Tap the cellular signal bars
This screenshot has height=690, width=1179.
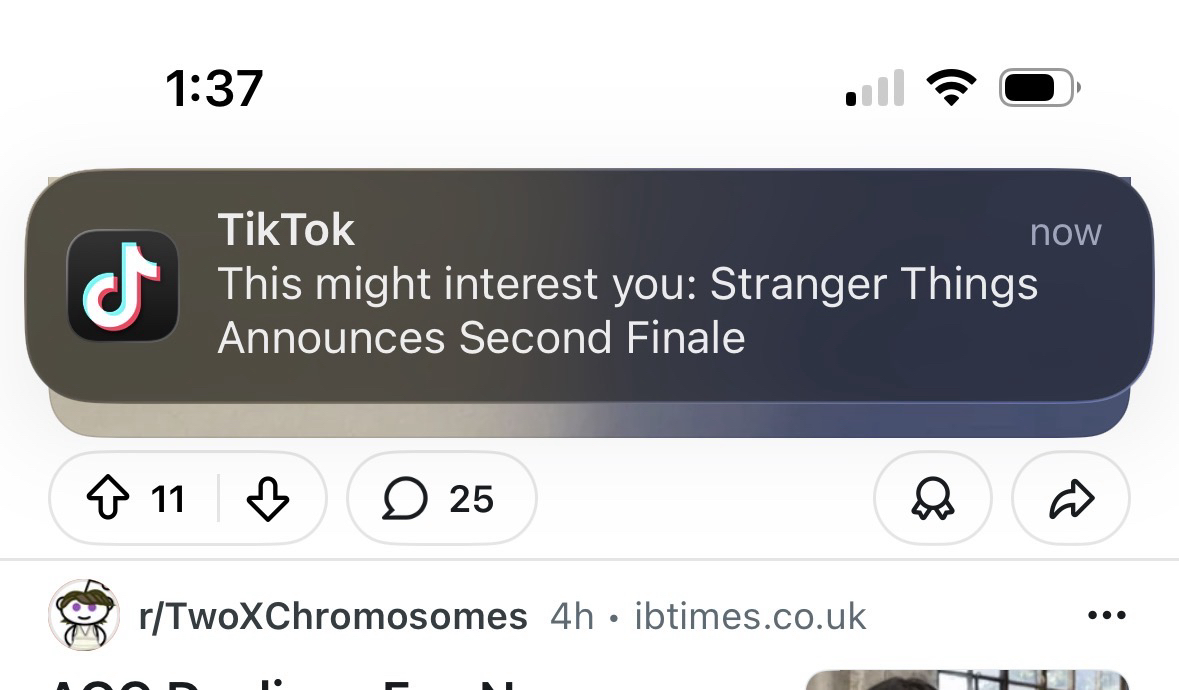(875, 88)
